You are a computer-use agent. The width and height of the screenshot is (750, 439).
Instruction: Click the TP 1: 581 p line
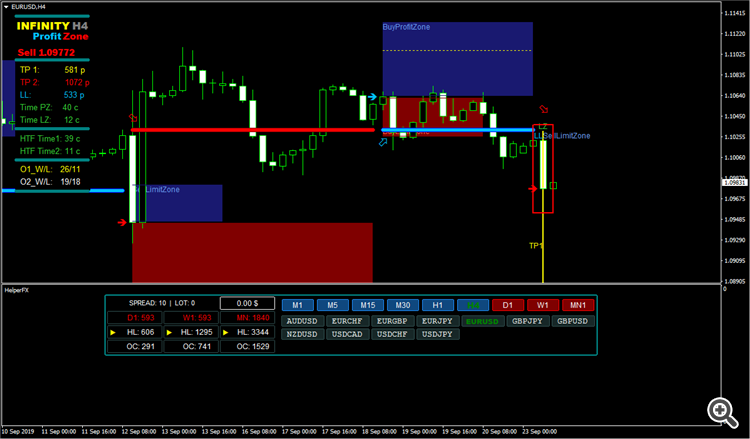(x=52, y=70)
